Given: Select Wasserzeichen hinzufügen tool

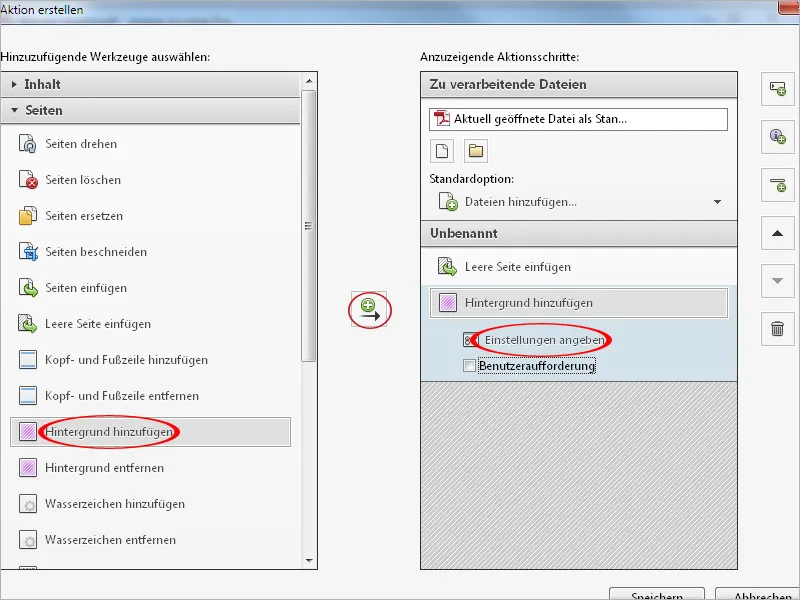Looking at the screenshot, I should coord(115,504).
